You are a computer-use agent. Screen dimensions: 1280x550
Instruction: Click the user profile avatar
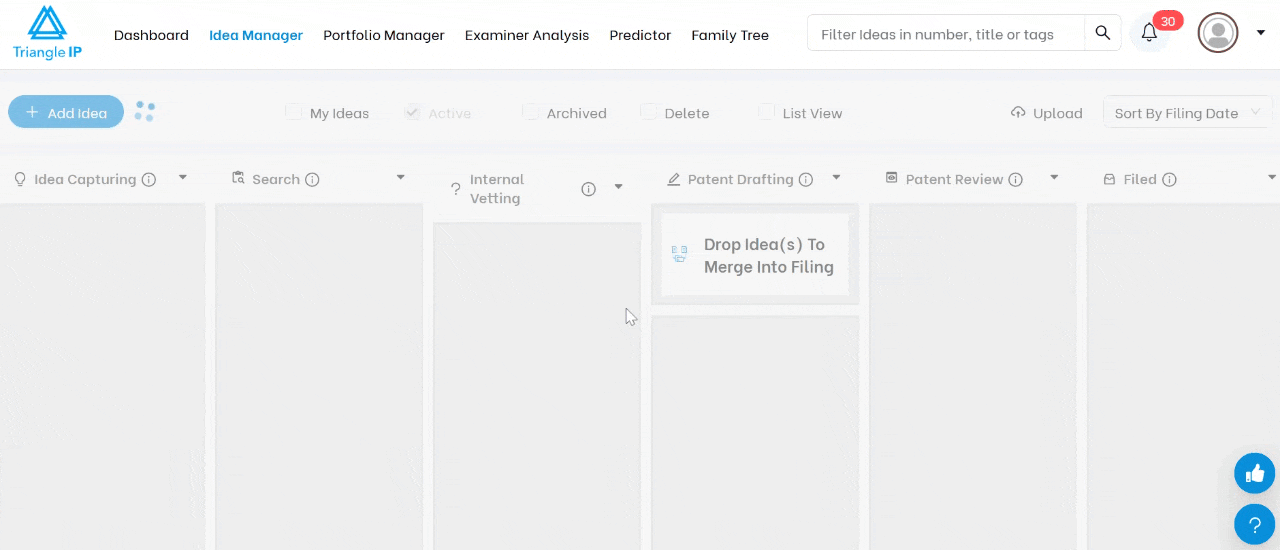click(x=1218, y=33)
